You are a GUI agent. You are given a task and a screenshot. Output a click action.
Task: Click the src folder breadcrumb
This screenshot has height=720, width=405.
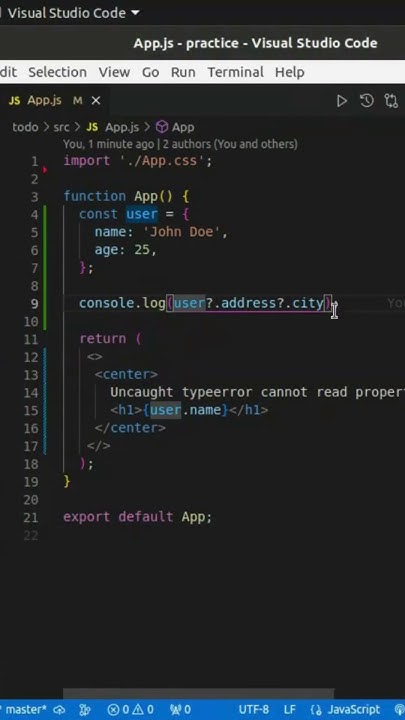coord(61,127)
